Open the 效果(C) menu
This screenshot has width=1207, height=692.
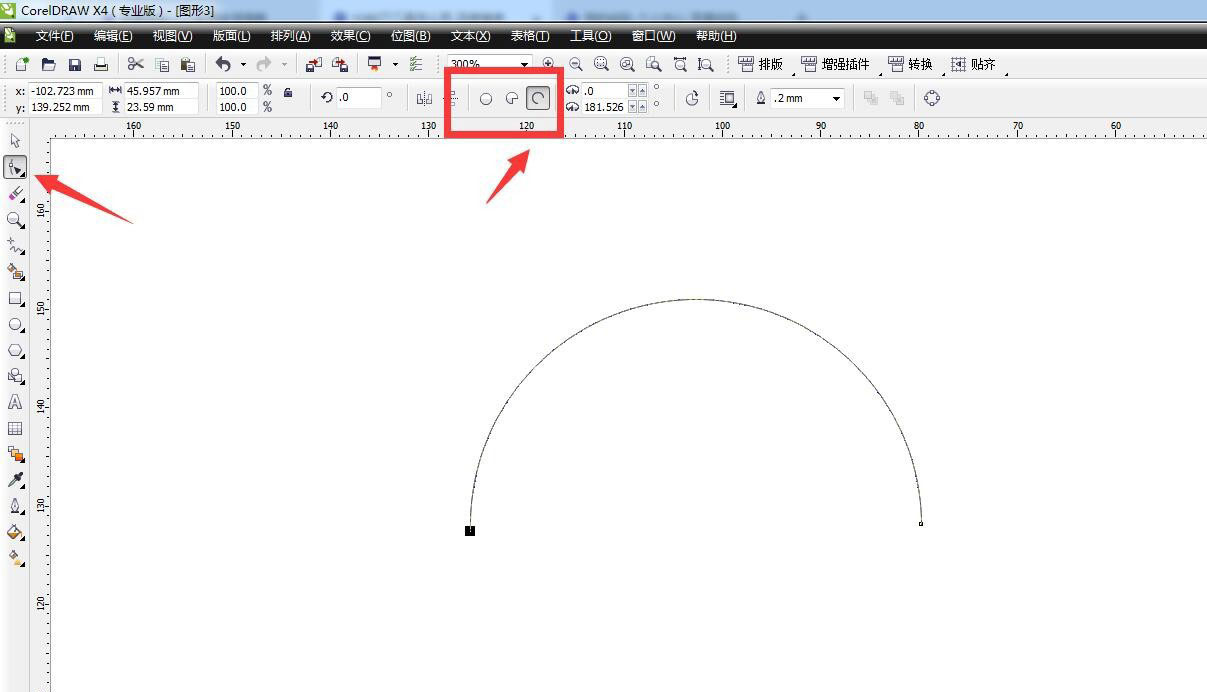(x=350, y=36)
